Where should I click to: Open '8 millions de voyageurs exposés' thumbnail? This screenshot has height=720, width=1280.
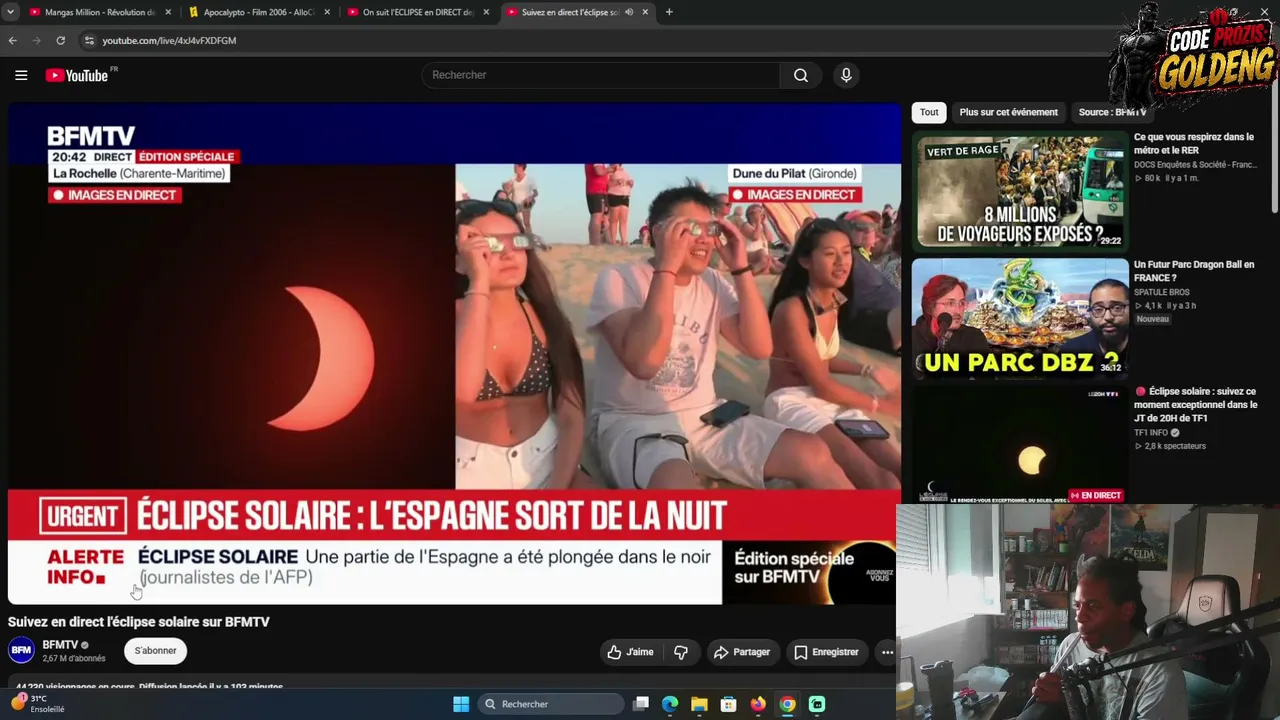[x=1020, y=191]
